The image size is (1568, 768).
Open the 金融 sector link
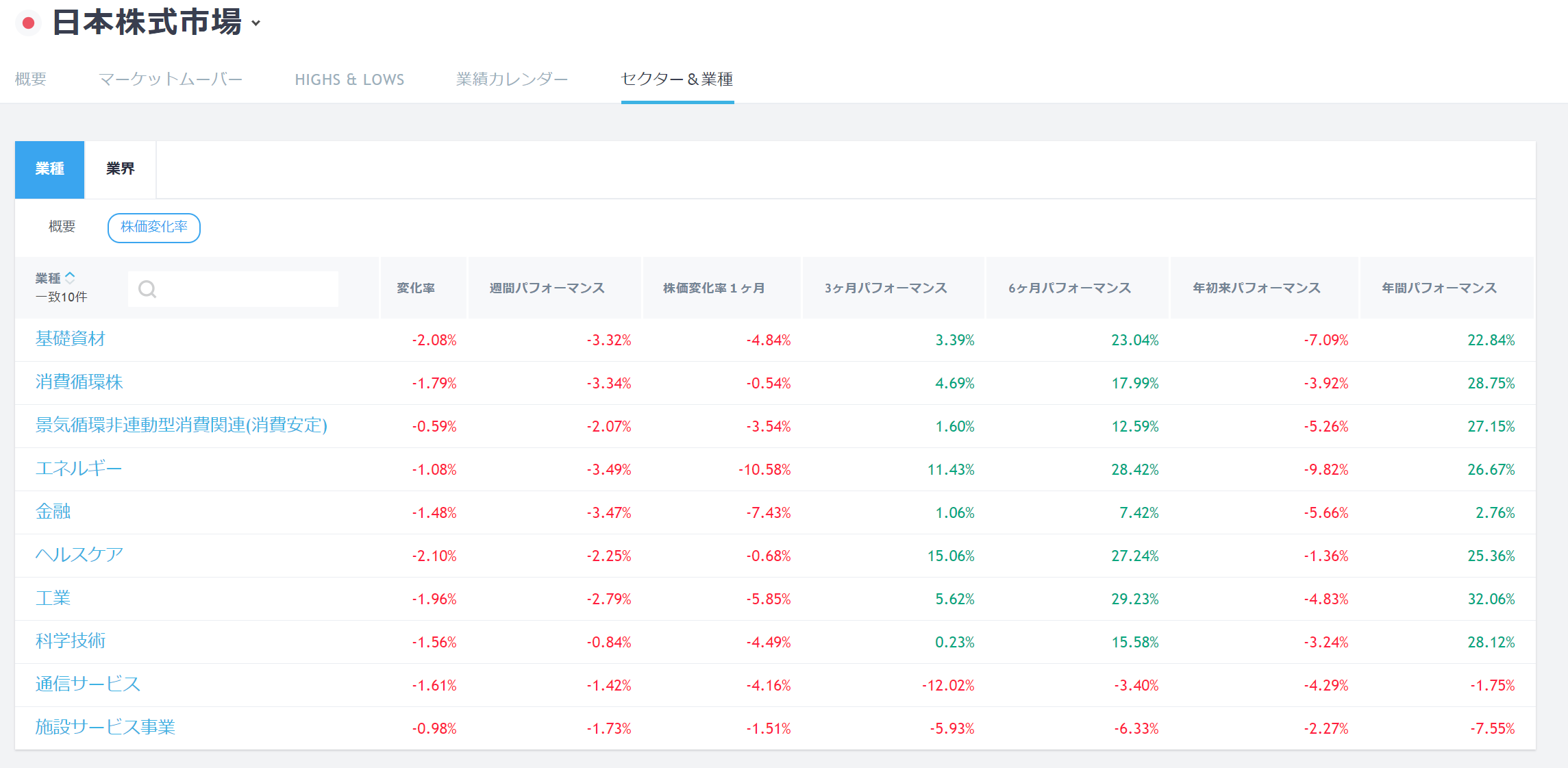(x=53, y=512)
